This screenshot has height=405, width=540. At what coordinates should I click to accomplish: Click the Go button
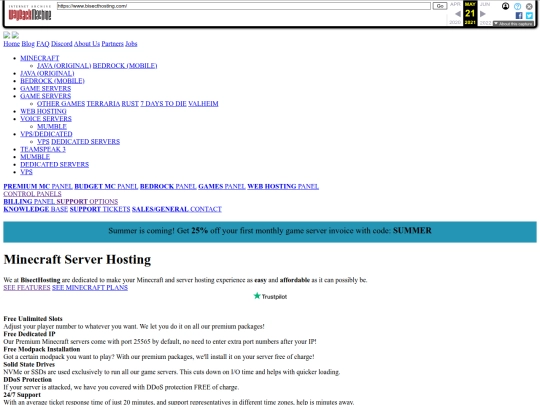tap(440, 6)
